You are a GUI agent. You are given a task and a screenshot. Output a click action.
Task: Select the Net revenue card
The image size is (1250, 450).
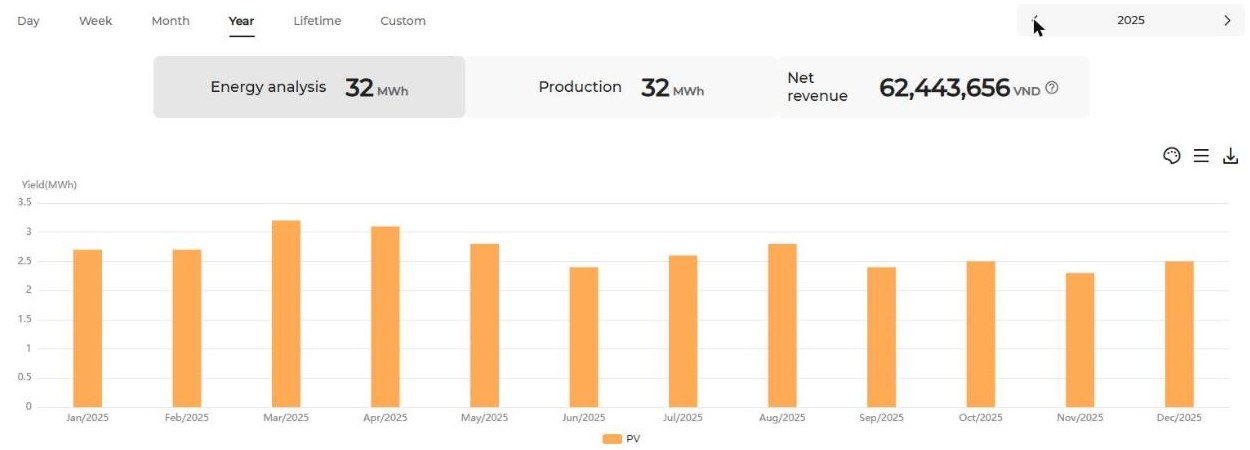coord(933,87)
